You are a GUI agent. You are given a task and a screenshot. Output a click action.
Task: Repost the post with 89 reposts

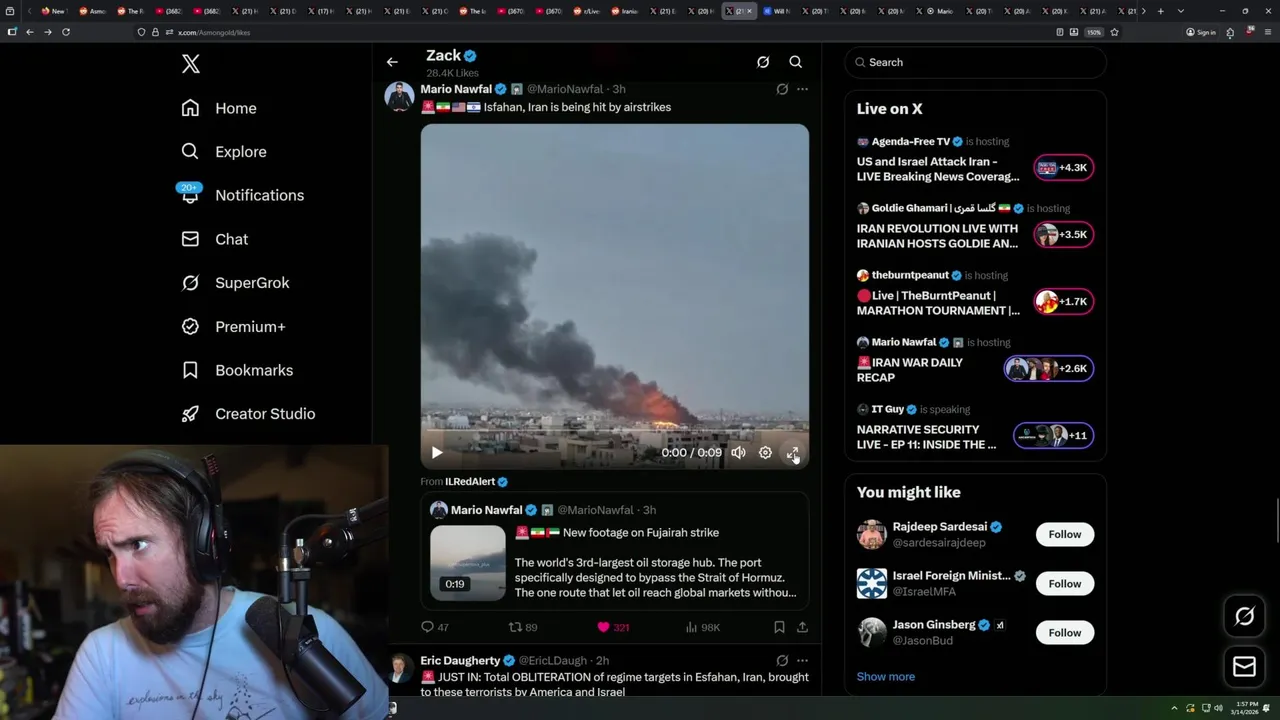[523, 627]
